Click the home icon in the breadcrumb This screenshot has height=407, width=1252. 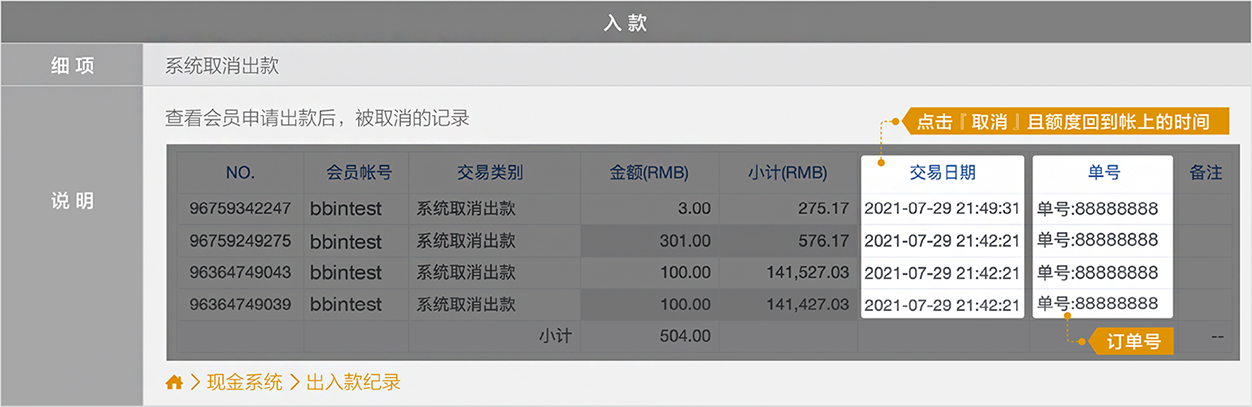(x=174, y=382)
